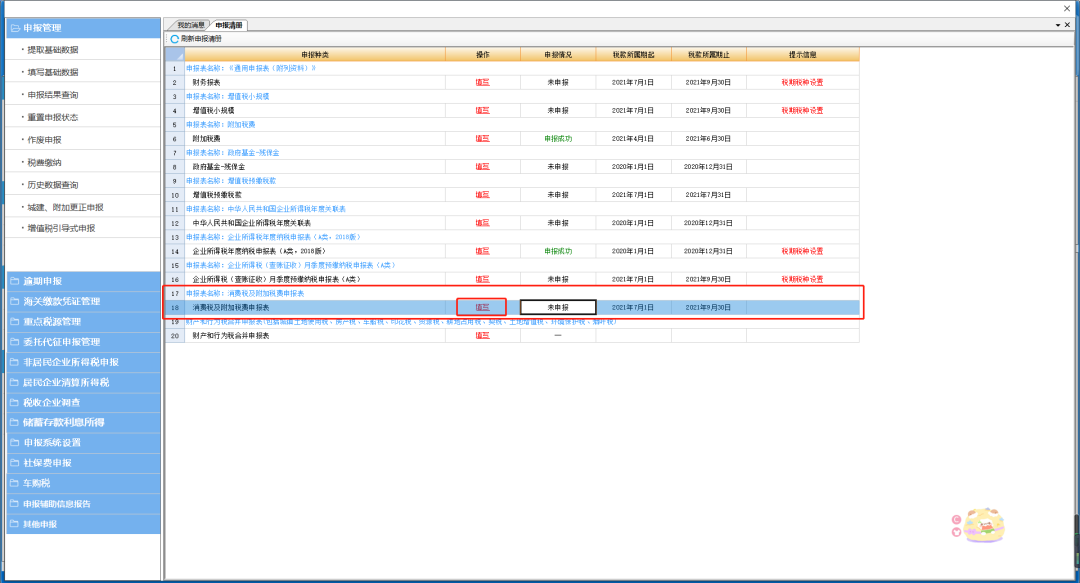Switch to the 申报清册 tab

point(229,25)
